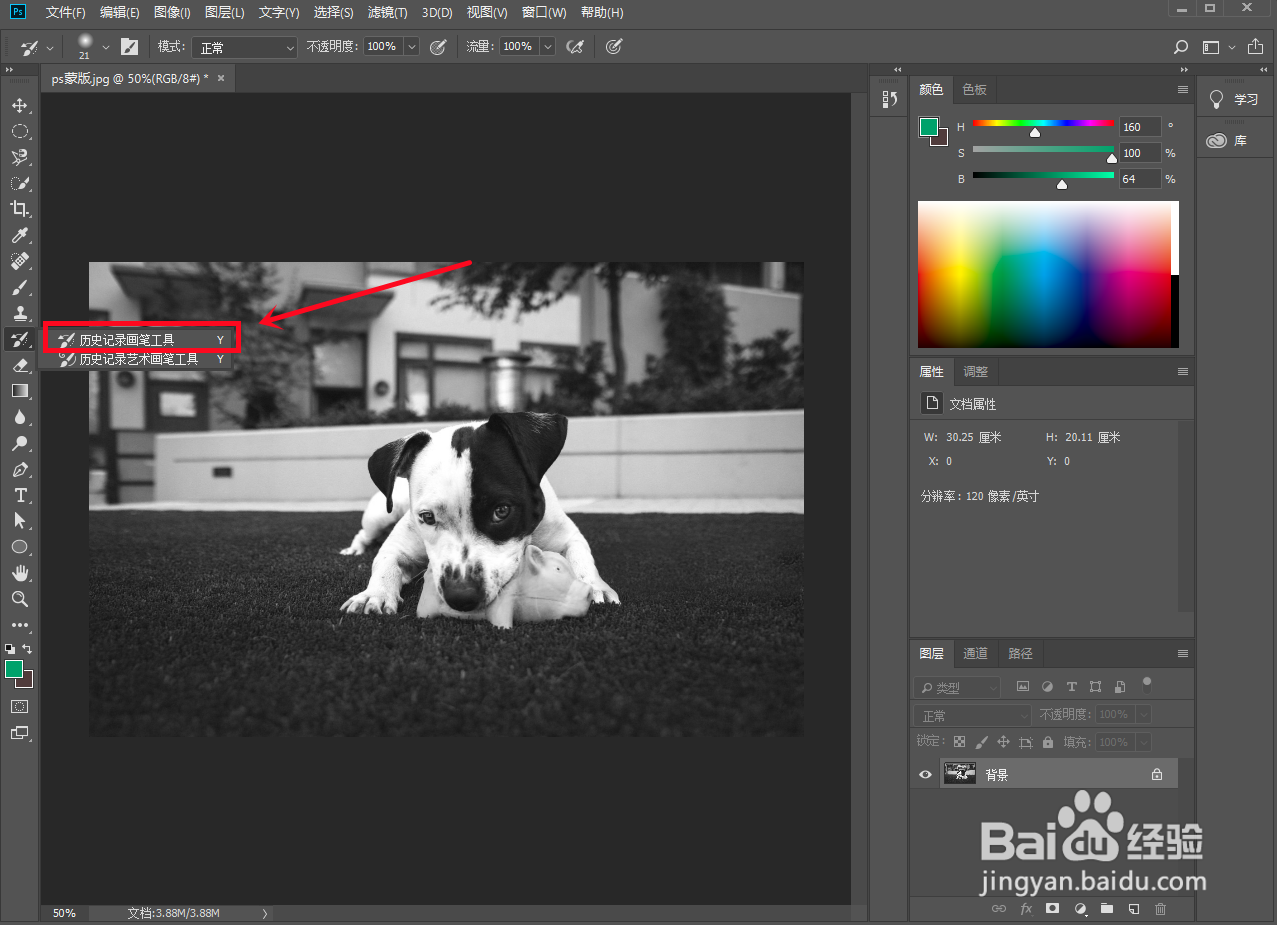Image resolution: width=1277 pixels, height=925 pixels.
Task: Expand the 不透明度 slider arrow in options bar
Action: tap(411, 46)
